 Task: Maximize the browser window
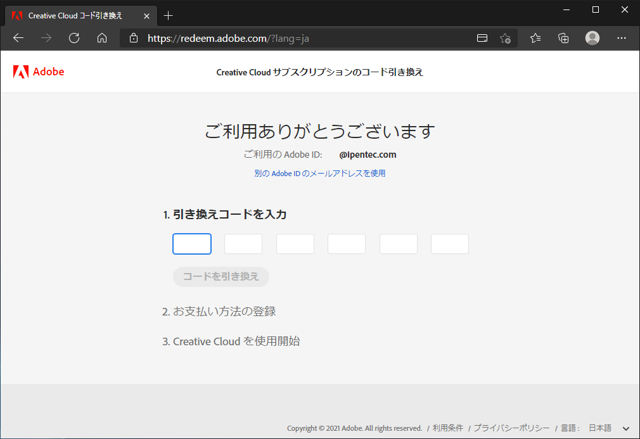pos(596,10)
